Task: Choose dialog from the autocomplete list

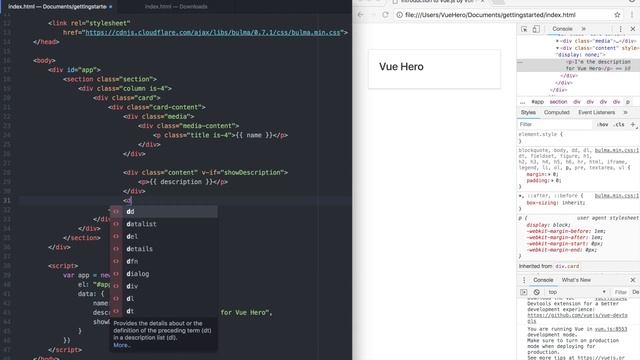Action: 164,273
